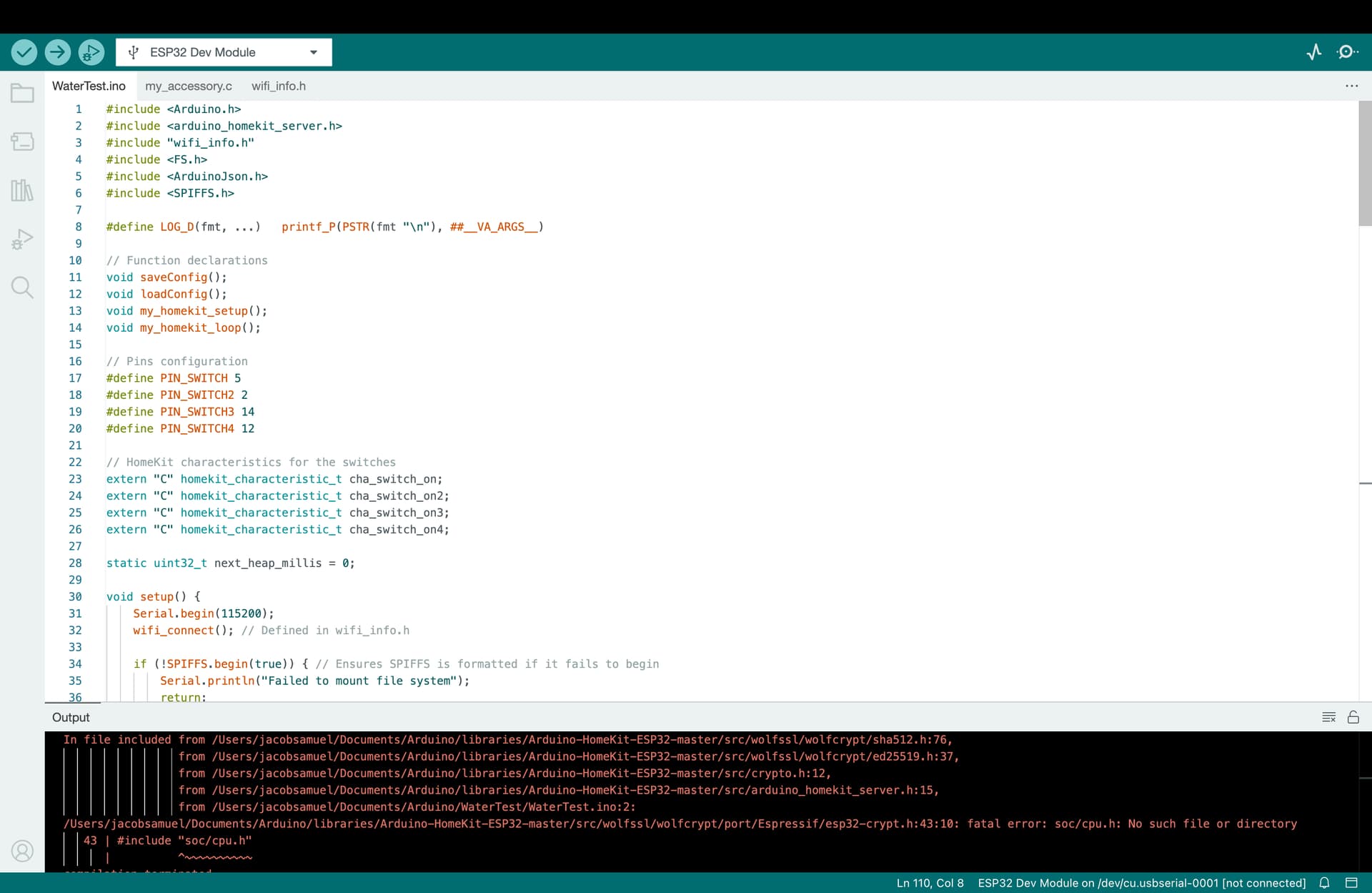The width and height of the screenshot is (1372, 893).
Task: Click the '#define PIN_SWITCH3 14' line
Action: pyautogui.click(x=180, y=412)
